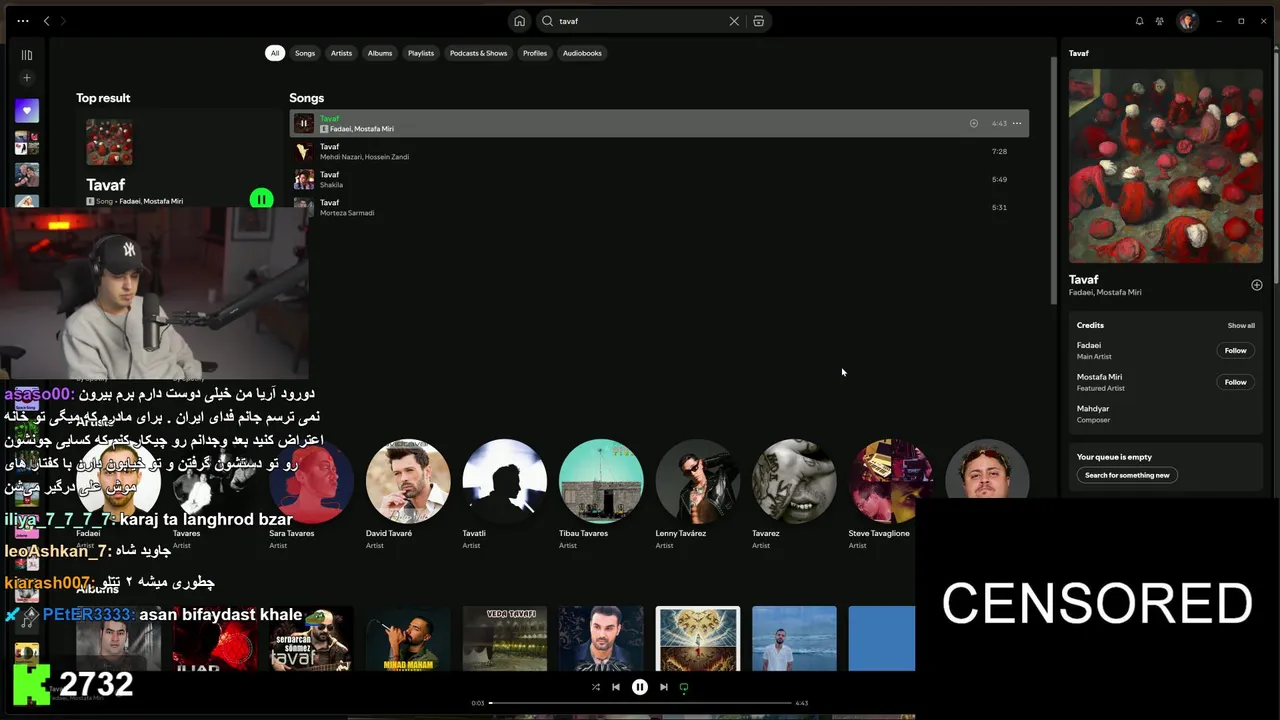Follow Fadaei in Credits

[x=1236, y=351]
